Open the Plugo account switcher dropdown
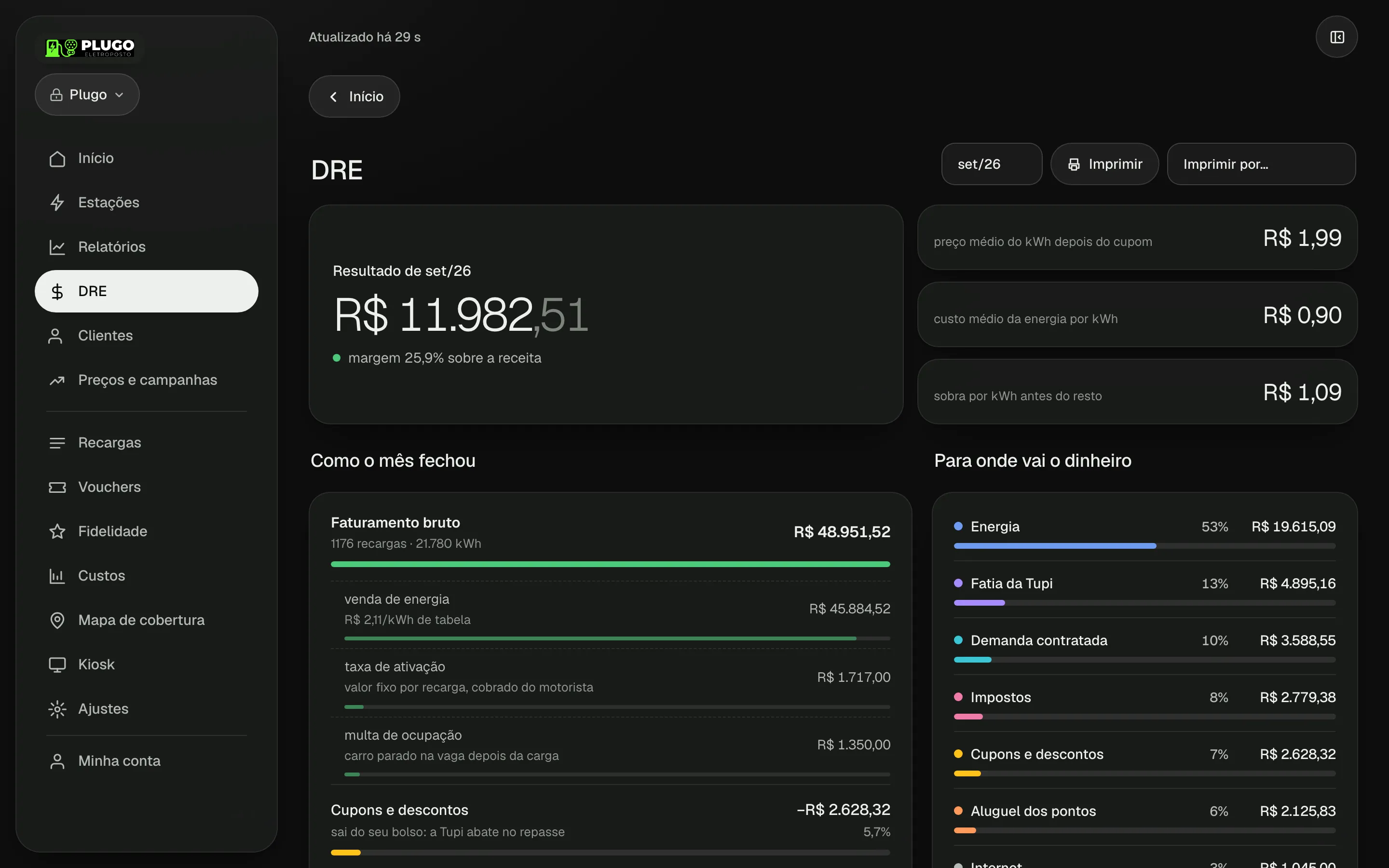 tap(87, 95)
